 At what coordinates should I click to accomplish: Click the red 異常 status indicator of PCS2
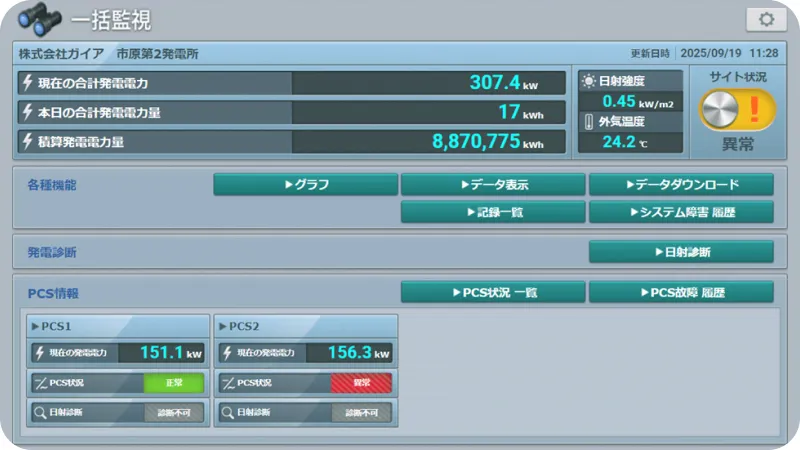(x=361, y=383)
